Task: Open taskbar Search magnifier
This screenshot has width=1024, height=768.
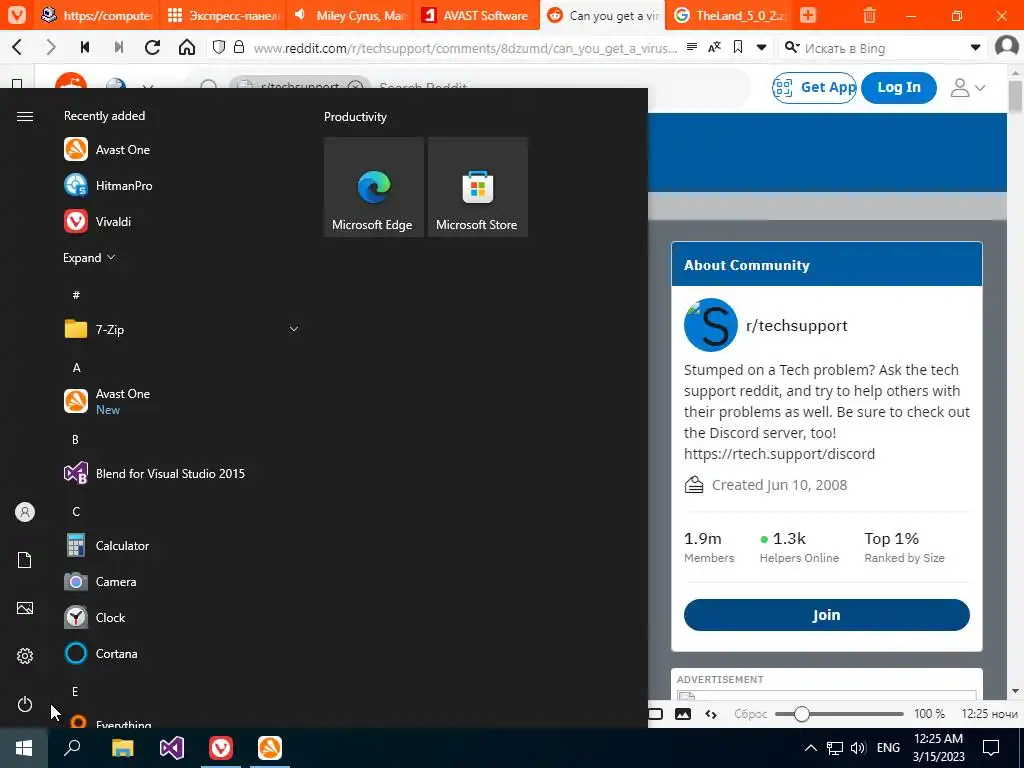Action: (x=72, y=748)
